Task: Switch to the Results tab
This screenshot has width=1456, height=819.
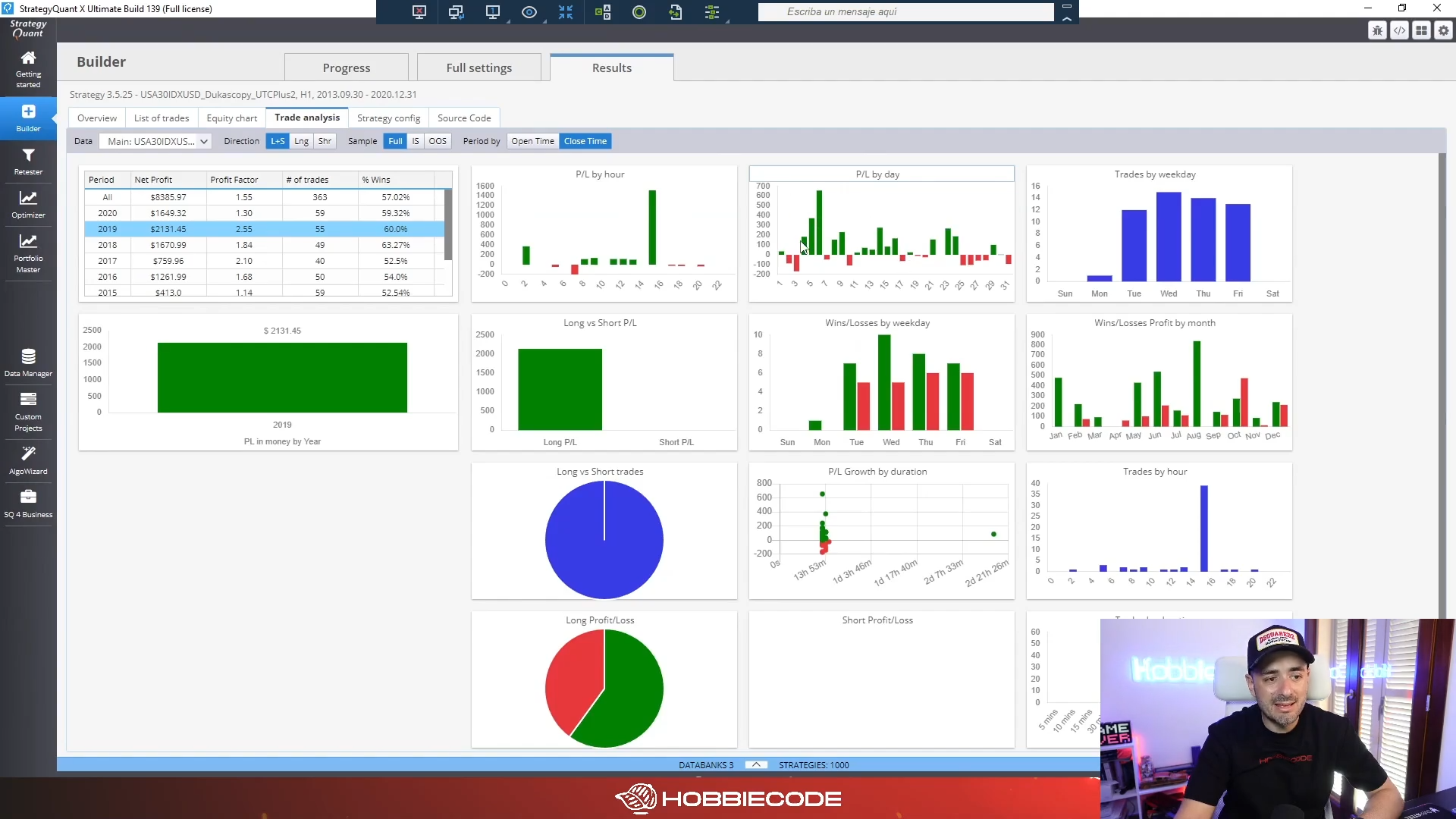Action: tap(612, 67)
